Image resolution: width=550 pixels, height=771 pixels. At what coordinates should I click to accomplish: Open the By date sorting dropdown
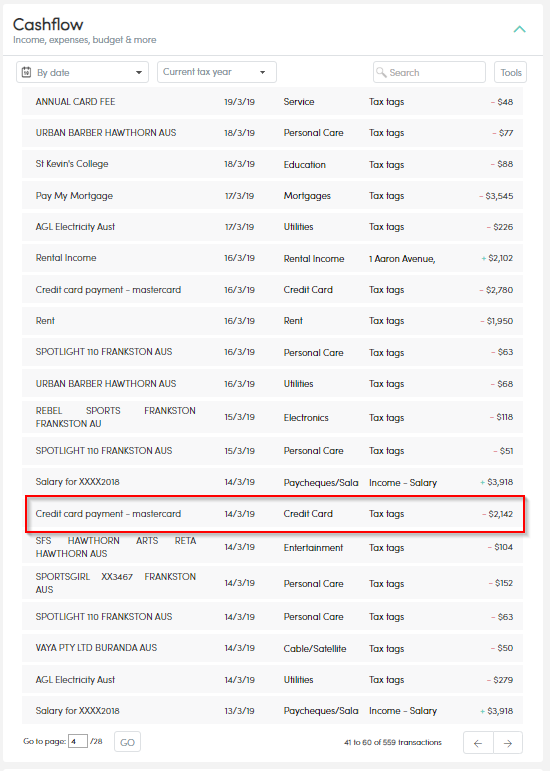[x=83, y=72]
